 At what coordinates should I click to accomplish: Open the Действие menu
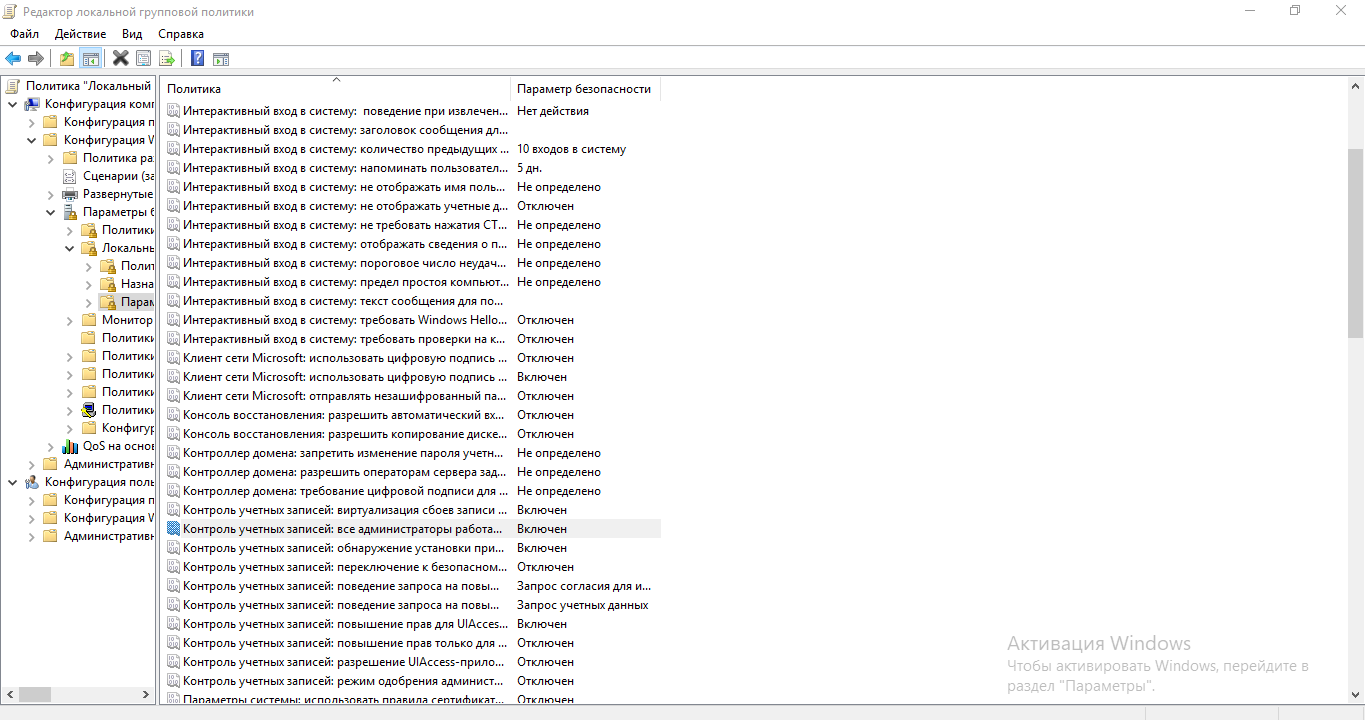coord(80,34)
